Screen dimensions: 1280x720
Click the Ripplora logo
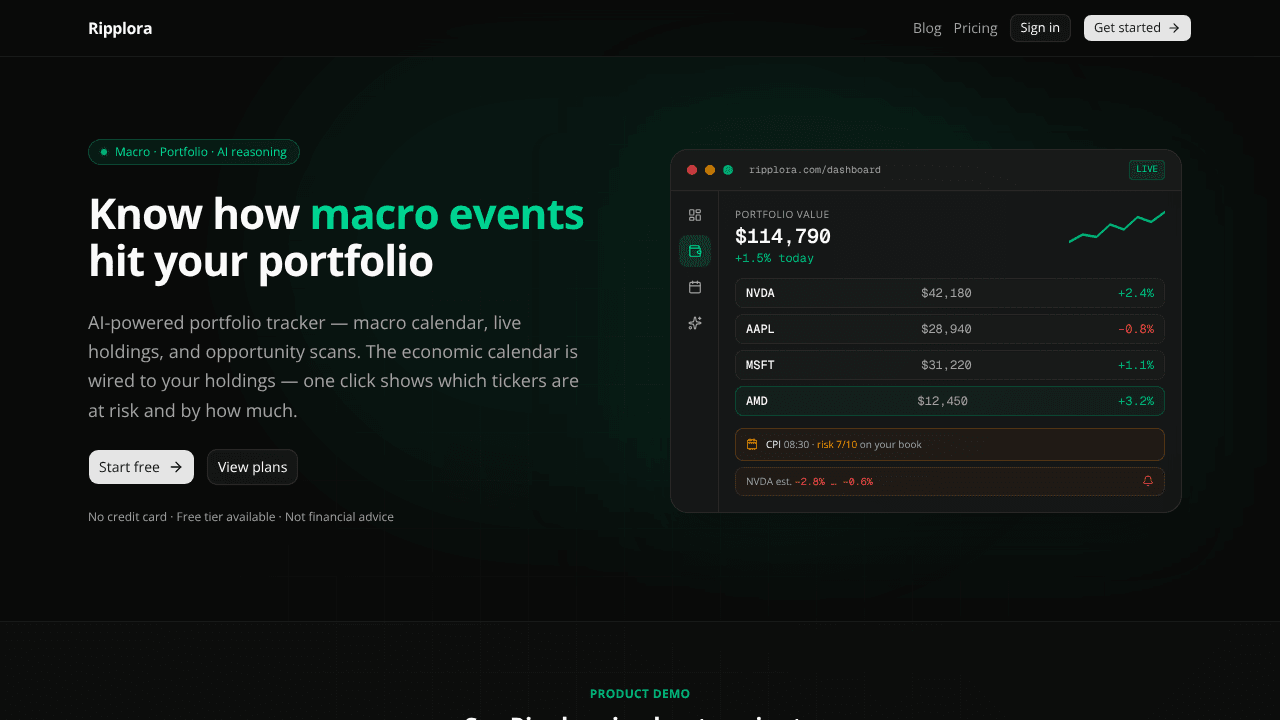coord(120,28)
